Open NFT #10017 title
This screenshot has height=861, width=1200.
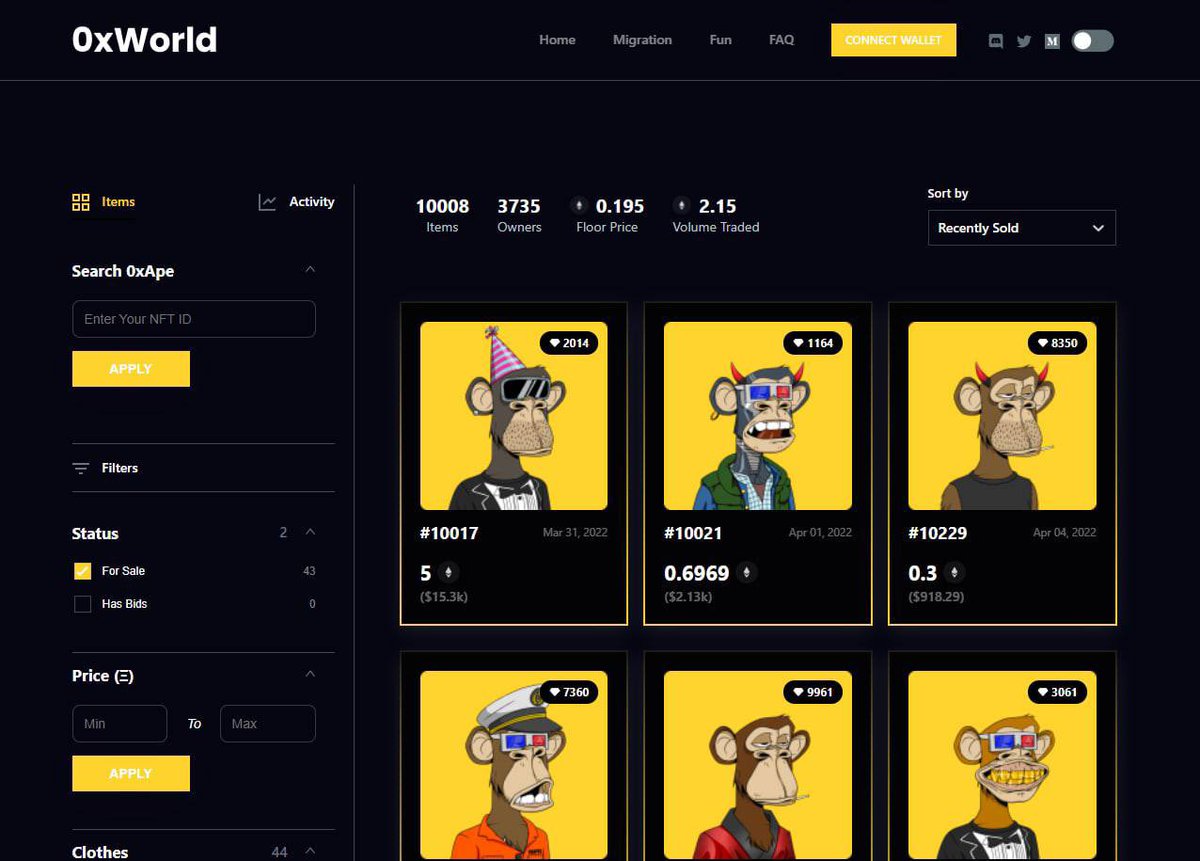(449, 533)
